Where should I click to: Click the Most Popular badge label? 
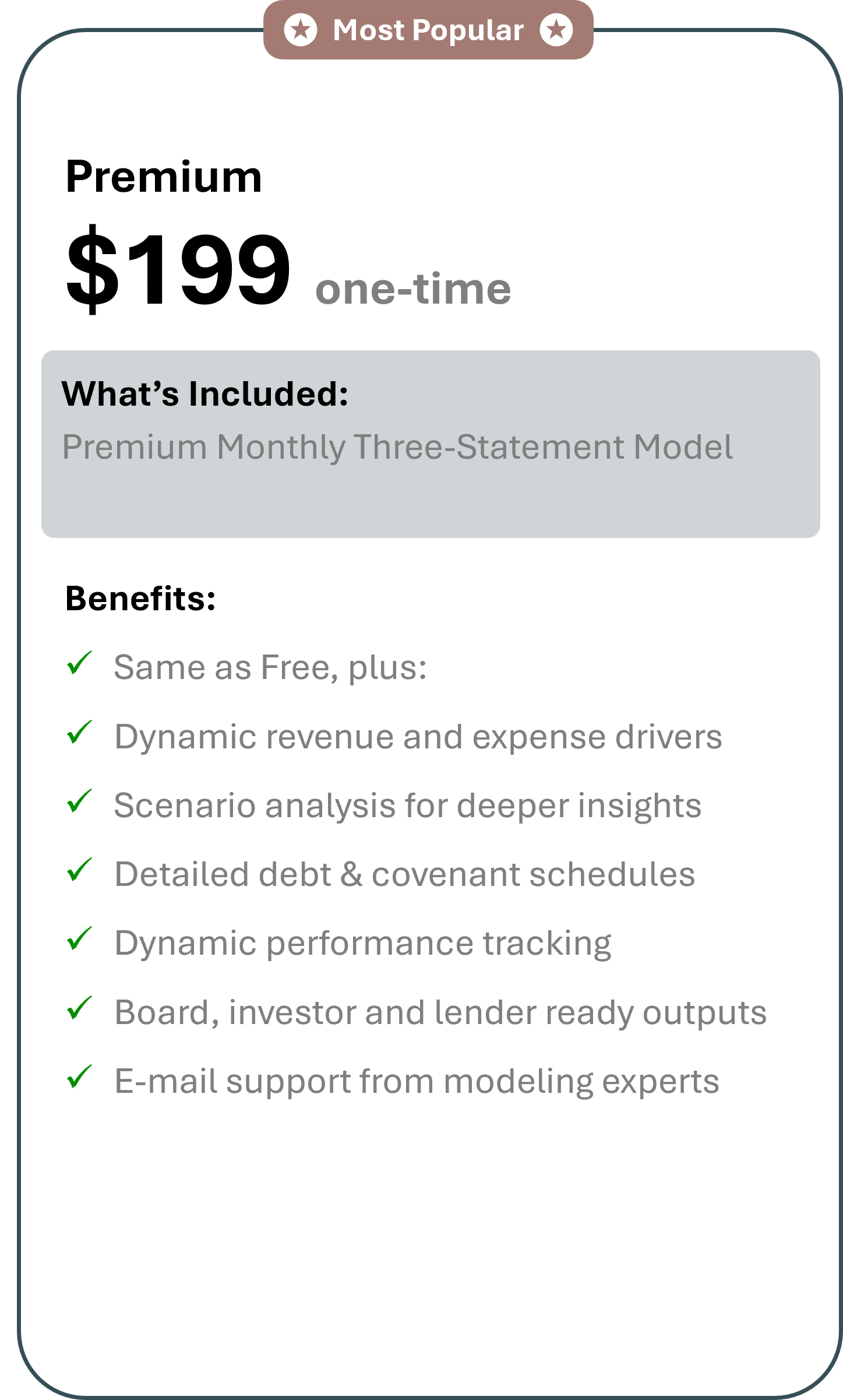428,30
